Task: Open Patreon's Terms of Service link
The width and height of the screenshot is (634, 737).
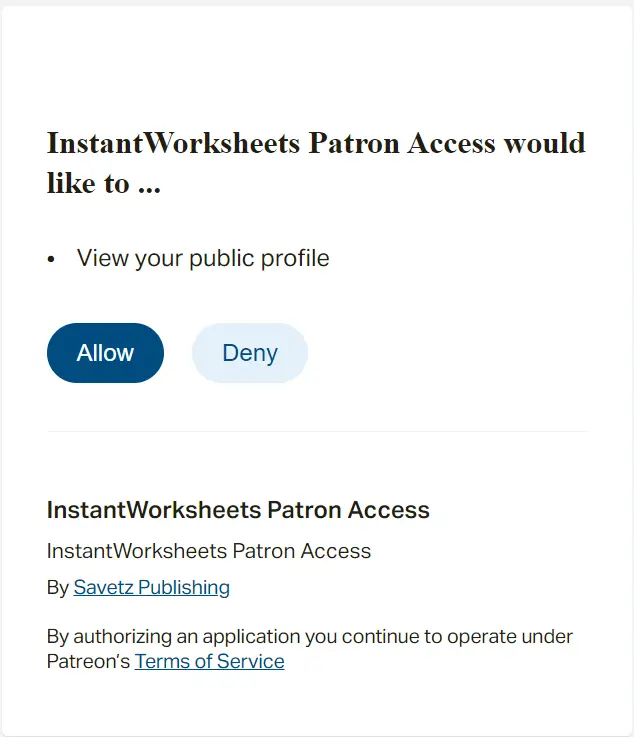Action: 210,661
